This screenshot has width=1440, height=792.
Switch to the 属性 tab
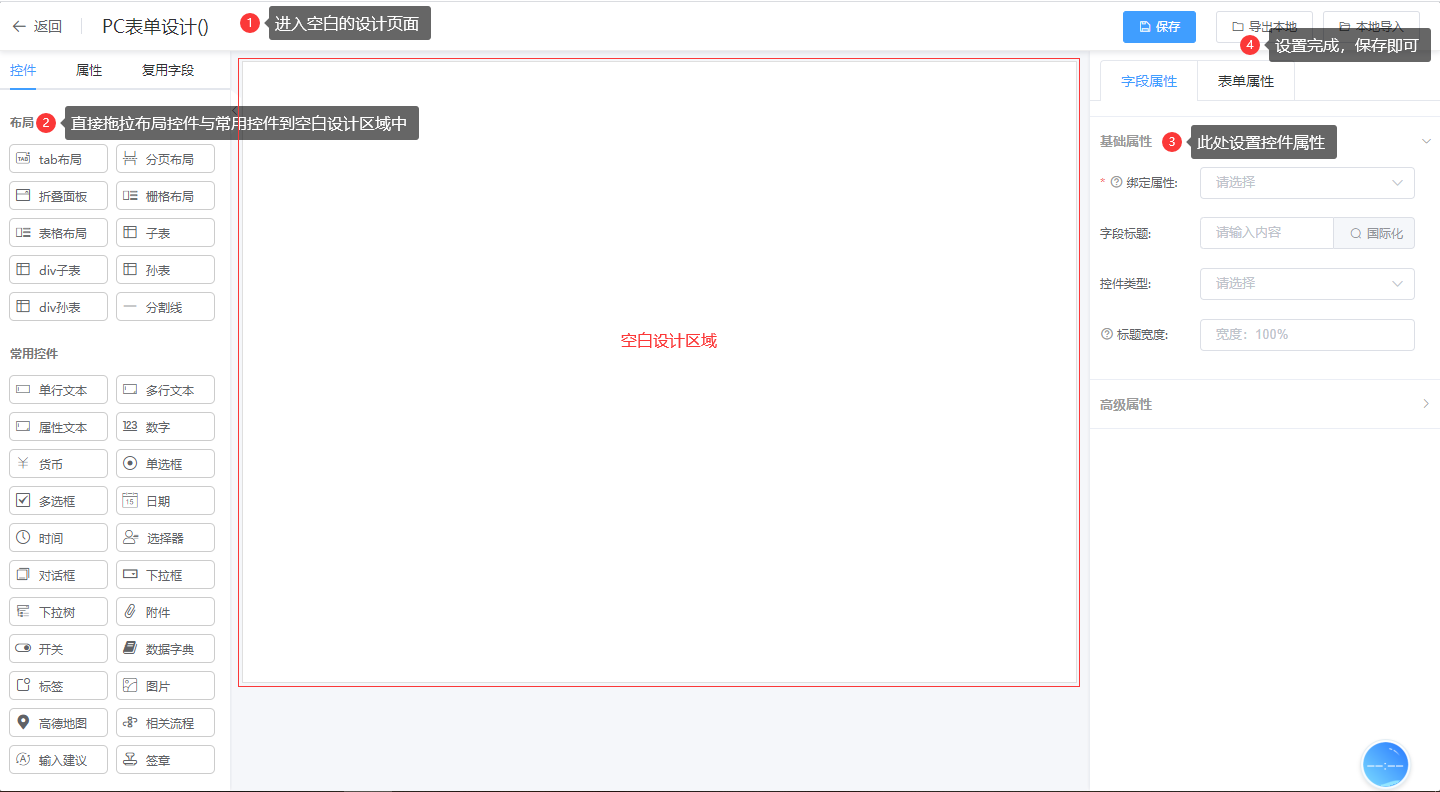click(x=89, y=70)
